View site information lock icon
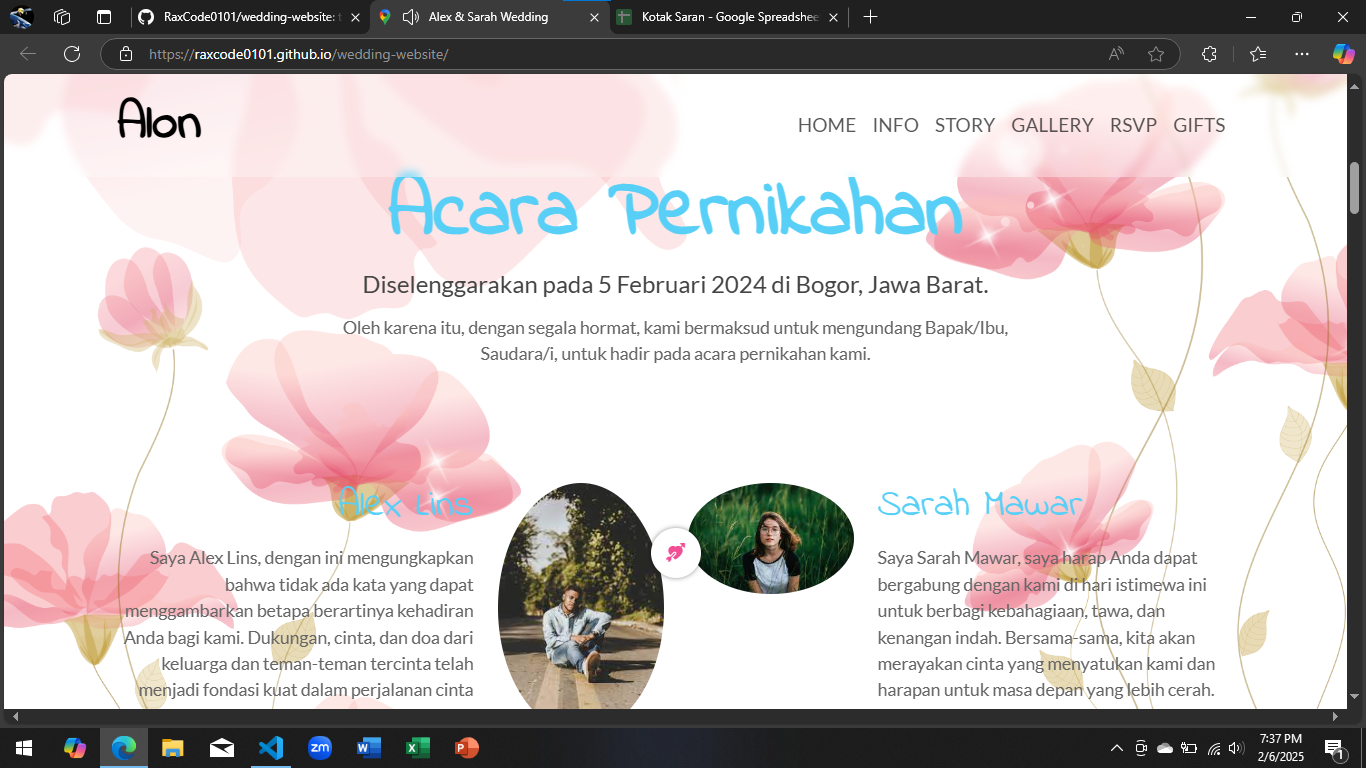Screen dimensions: 1366x768 pyautogui.click(x=126, y=54)
